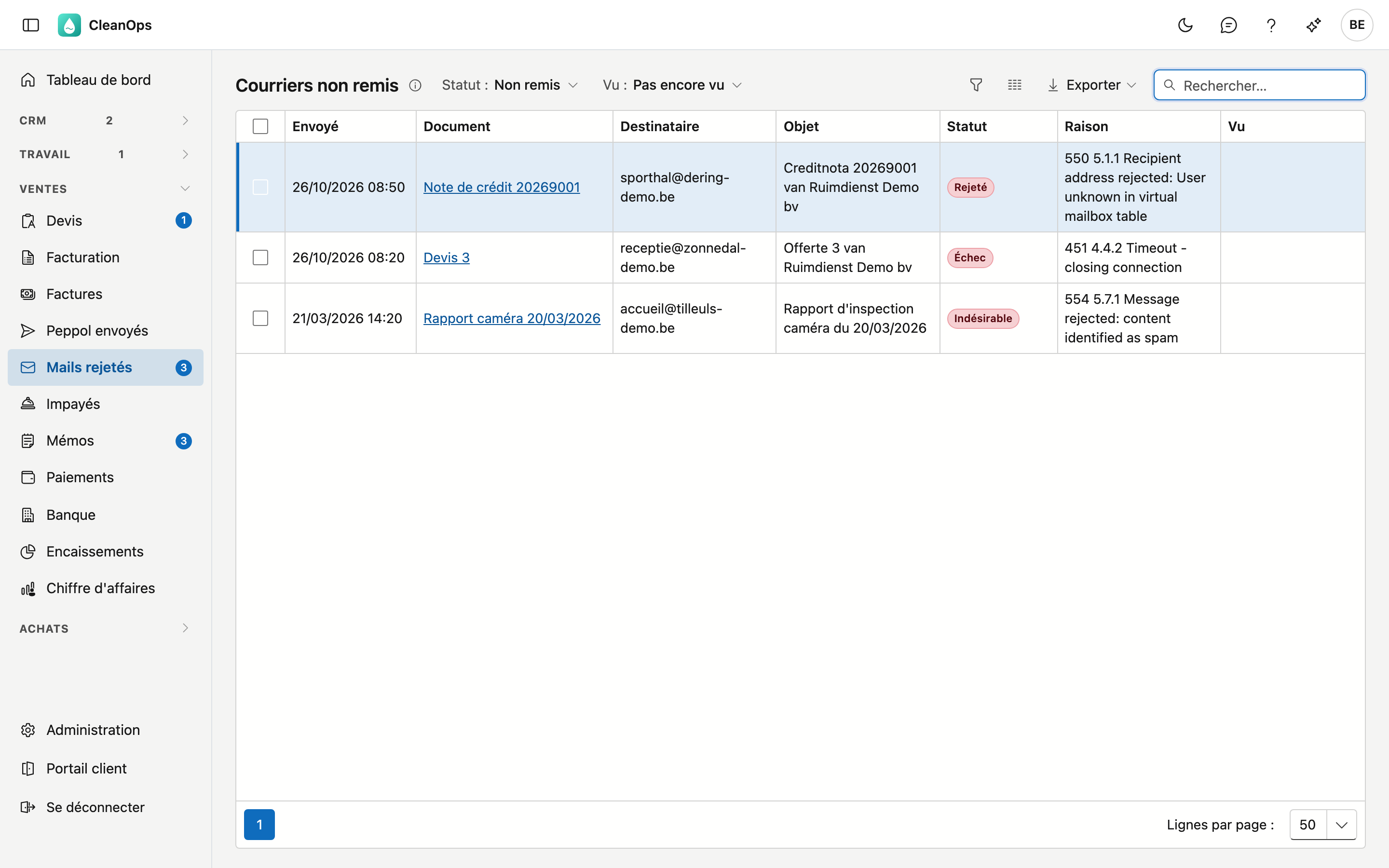Viewport: 1389px width, 868px height.
Task: Click Se déconnecter to log out
Action: 106,807
